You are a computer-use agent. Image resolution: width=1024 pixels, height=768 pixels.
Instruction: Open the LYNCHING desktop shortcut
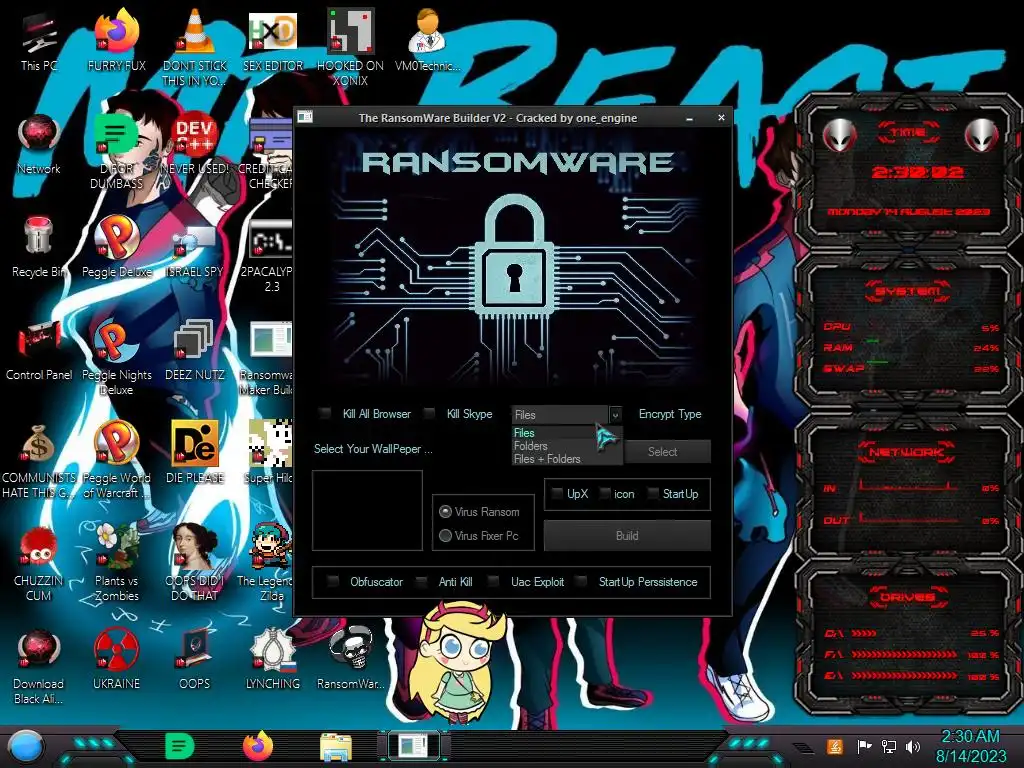pyautogui.click(x=273, y=661)
